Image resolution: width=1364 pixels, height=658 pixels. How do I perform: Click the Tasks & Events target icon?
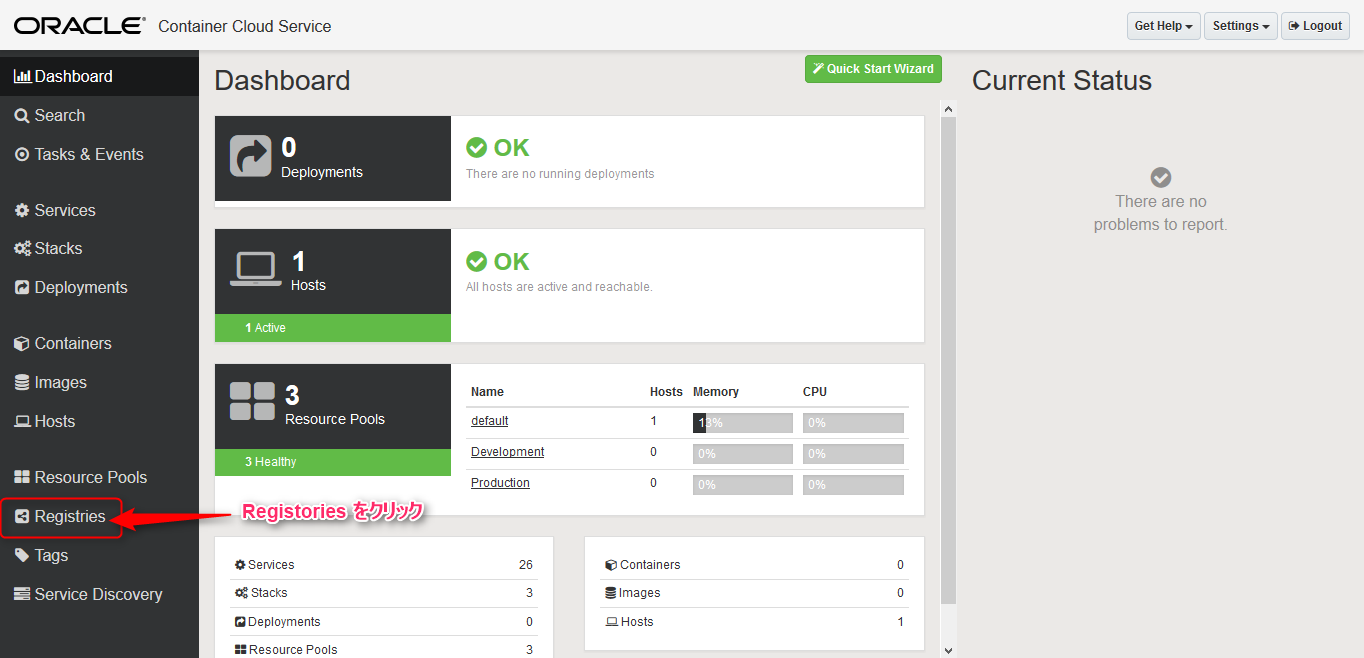[22, 155]
